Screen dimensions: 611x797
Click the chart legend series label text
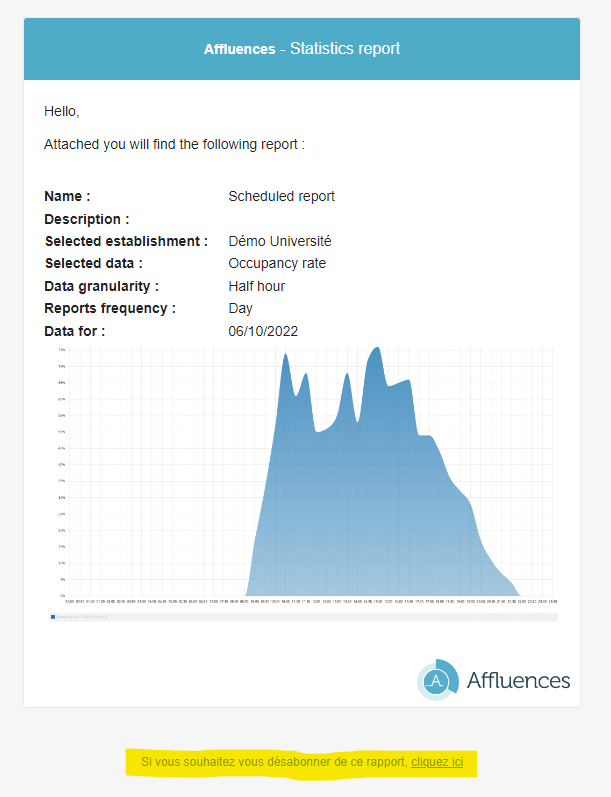tap(82, 617)
